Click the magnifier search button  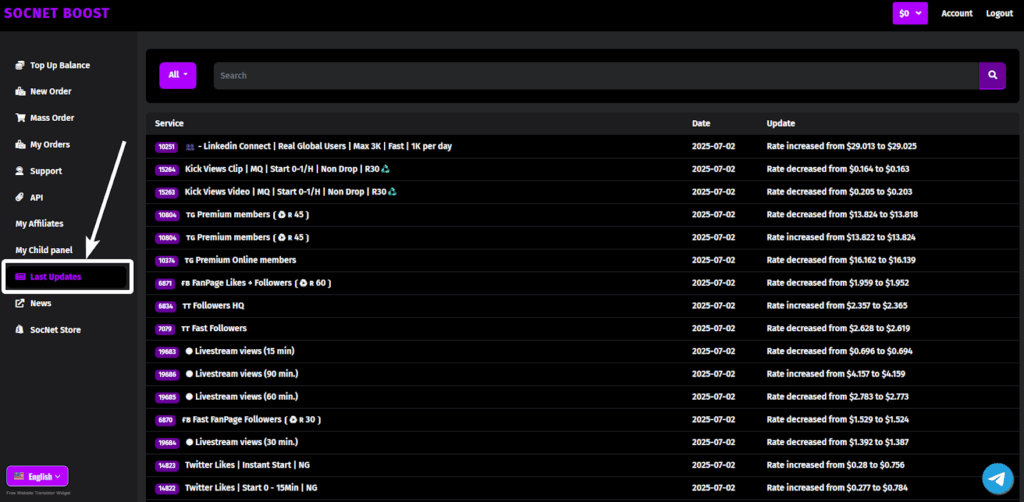tap(992, 75)
